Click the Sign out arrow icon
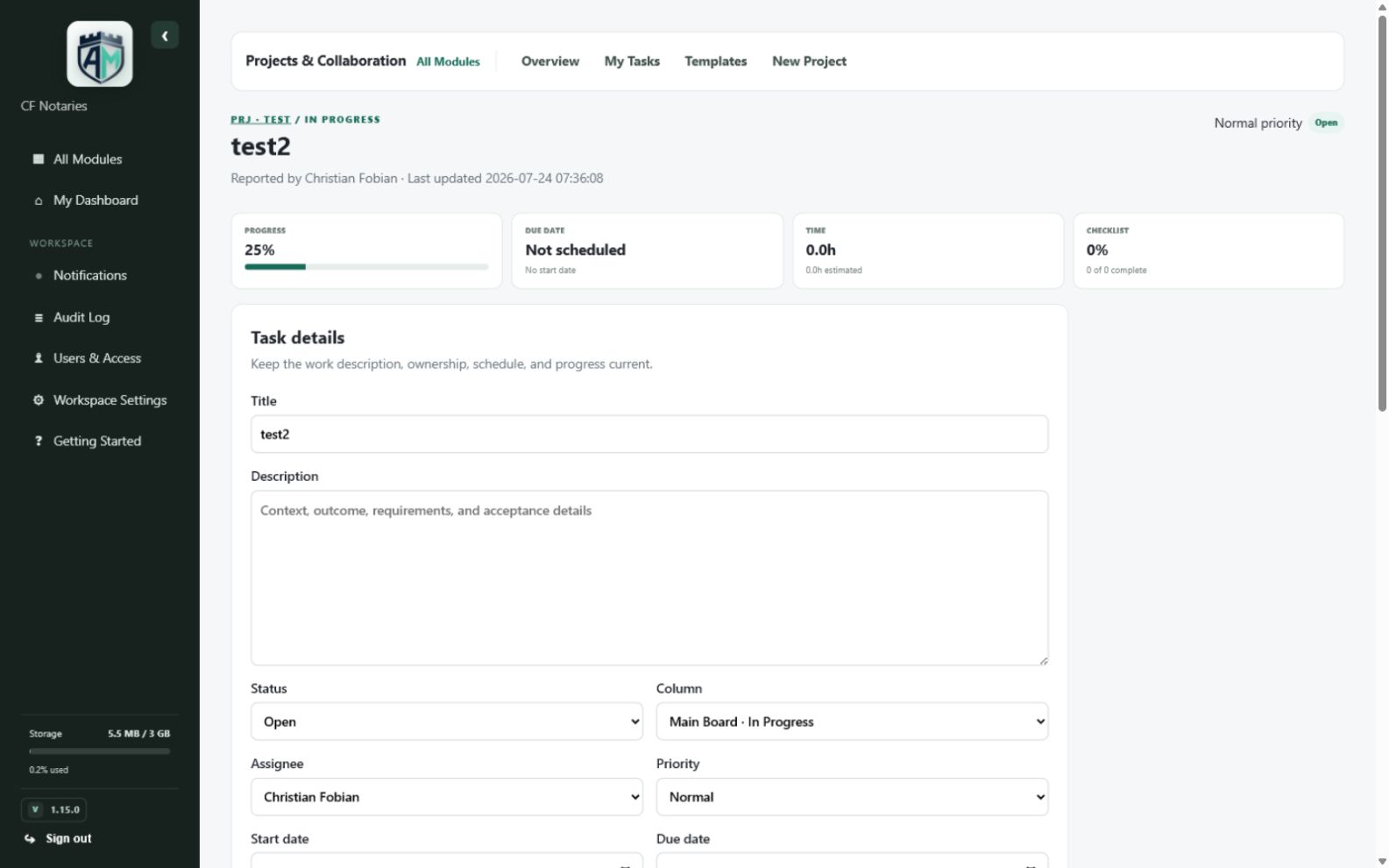This screenshot has width=1389, height=868. [x=30, y=839]
